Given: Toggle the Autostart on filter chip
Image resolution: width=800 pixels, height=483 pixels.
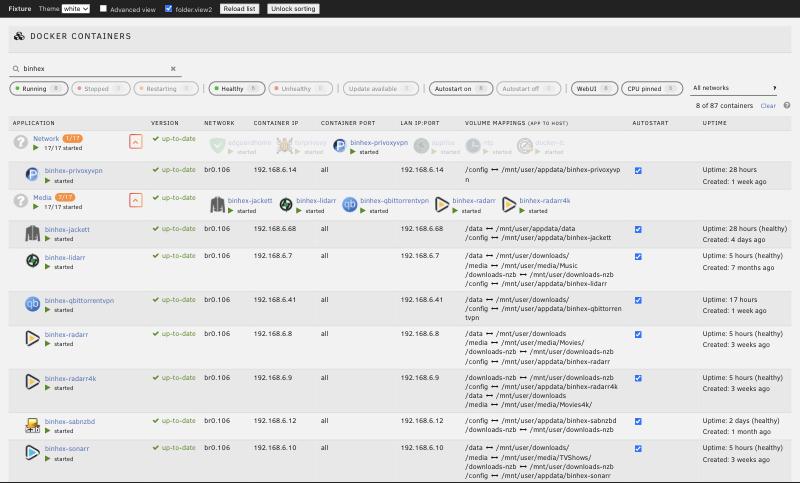Looking at the screenshot, I should pos(461,88).
